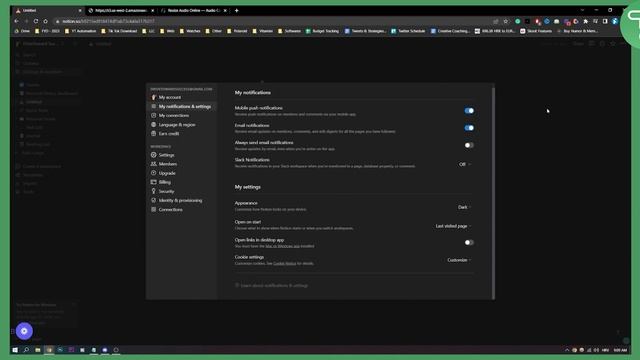
Task: Click the browser reload icon
Action: click(36, 21)
